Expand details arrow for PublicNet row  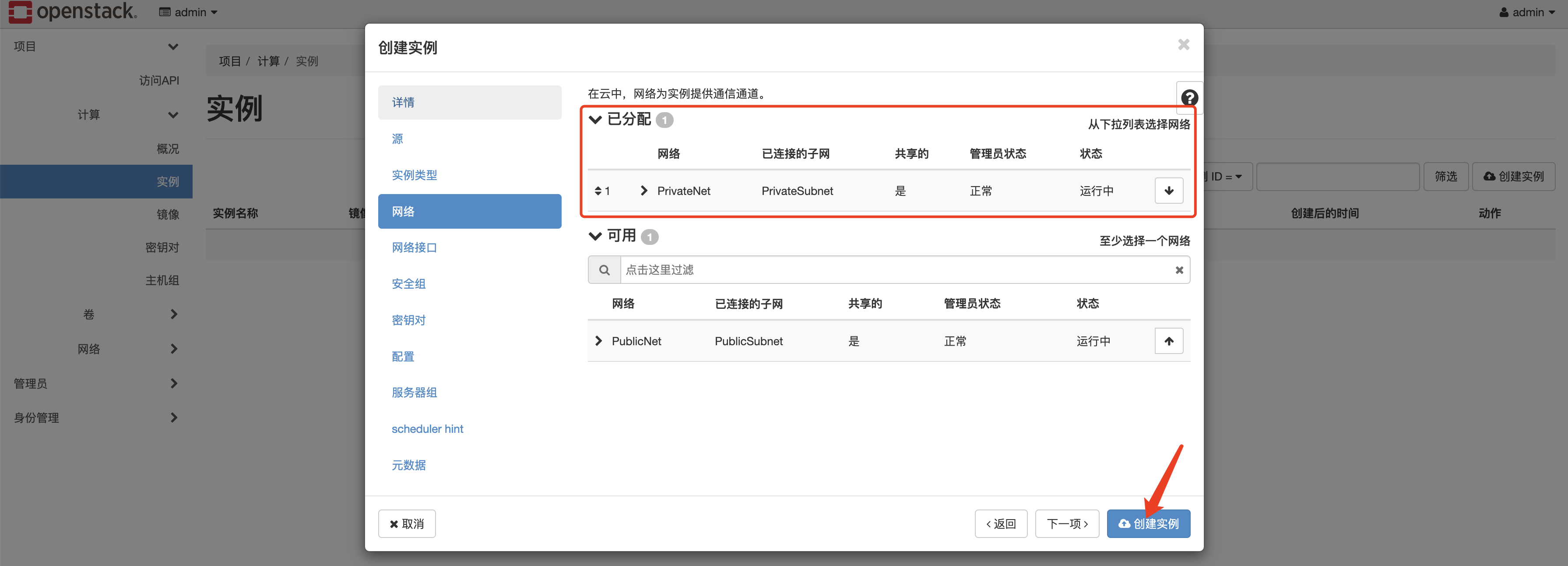[598, 340]
